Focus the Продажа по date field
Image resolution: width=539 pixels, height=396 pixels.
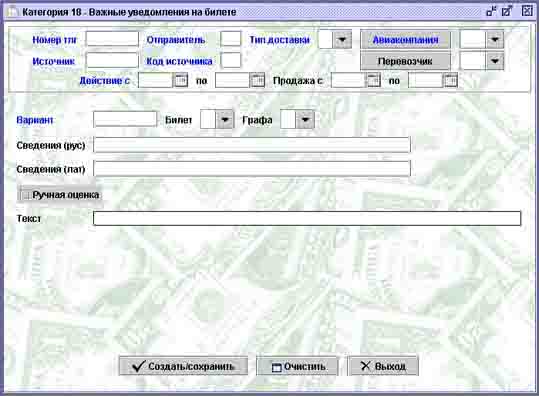point(426,80)
